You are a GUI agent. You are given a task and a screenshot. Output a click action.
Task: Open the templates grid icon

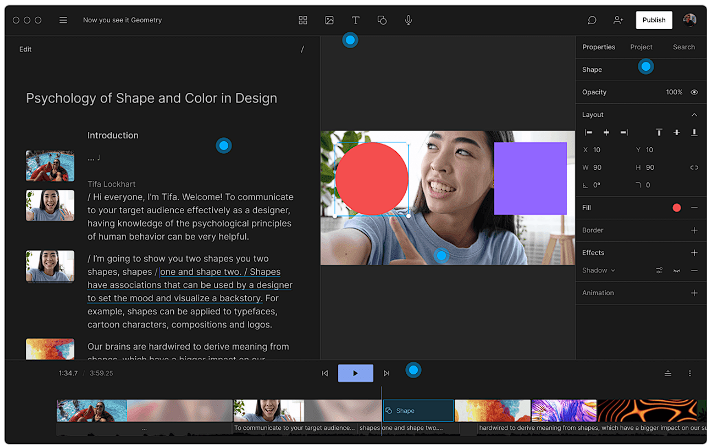[x=303, y=20]
